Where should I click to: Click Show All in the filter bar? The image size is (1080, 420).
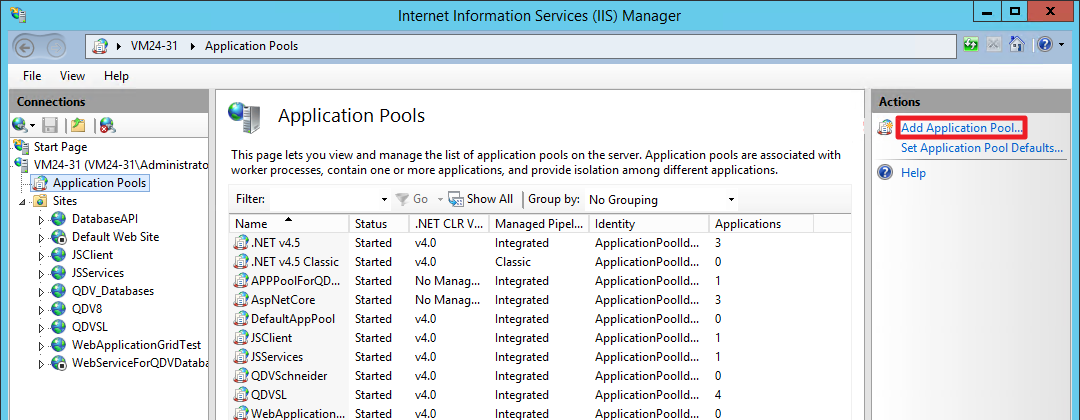pos(480,199)
